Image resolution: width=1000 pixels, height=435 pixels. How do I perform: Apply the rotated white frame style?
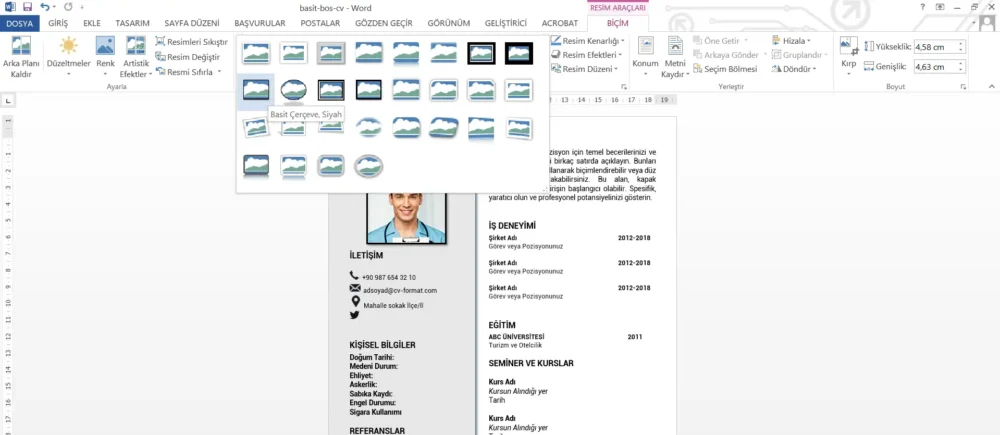(256, 128)
